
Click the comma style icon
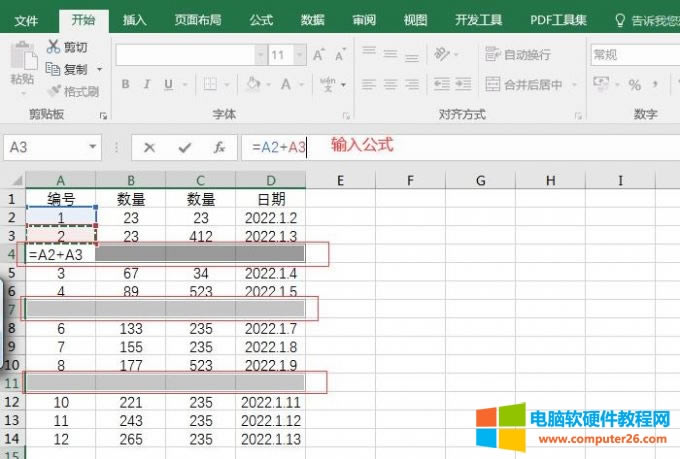655,84
